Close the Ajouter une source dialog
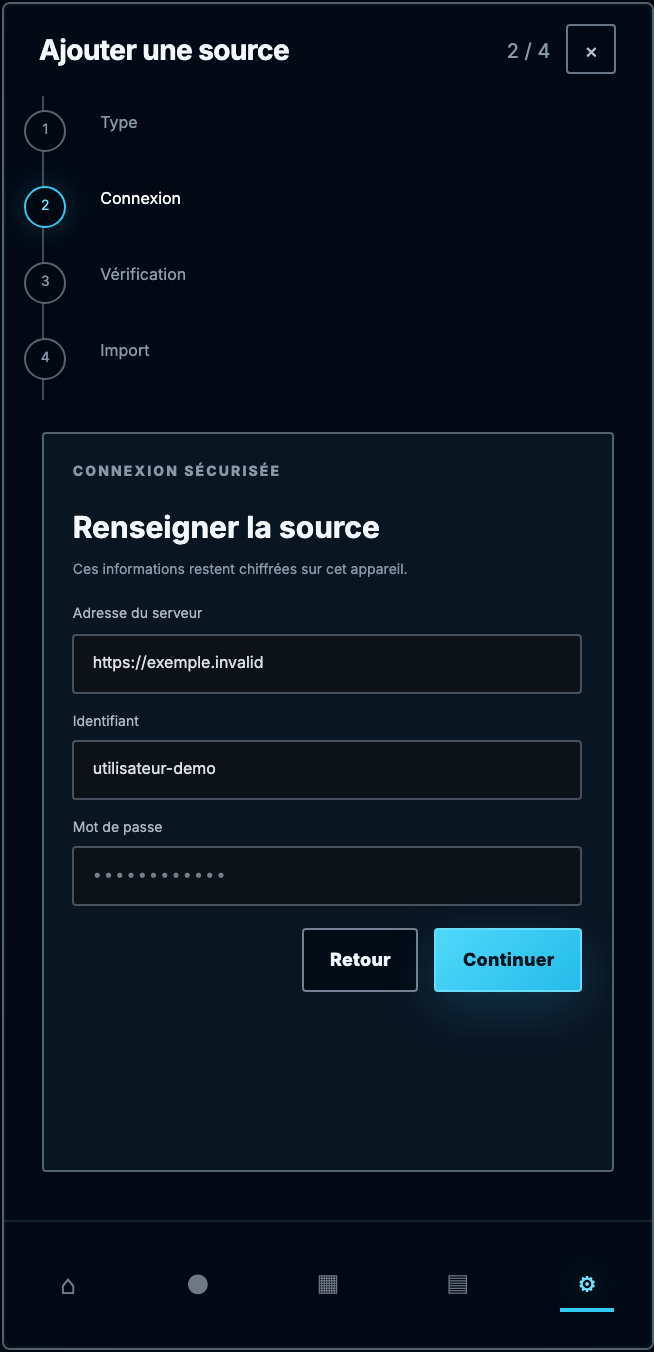 pyautogui.click(x=591, y=50)
